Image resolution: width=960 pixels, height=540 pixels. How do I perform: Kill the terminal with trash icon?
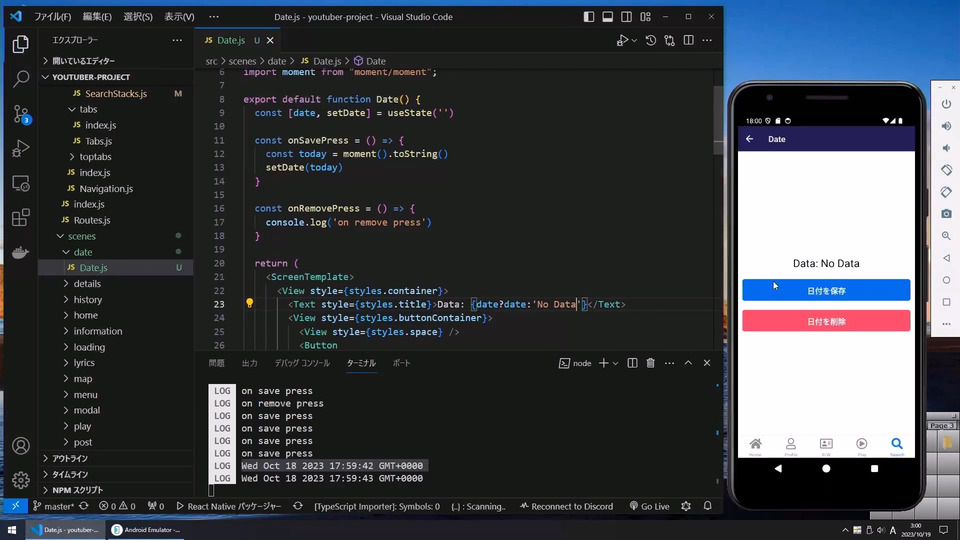(x=650, y=363)
